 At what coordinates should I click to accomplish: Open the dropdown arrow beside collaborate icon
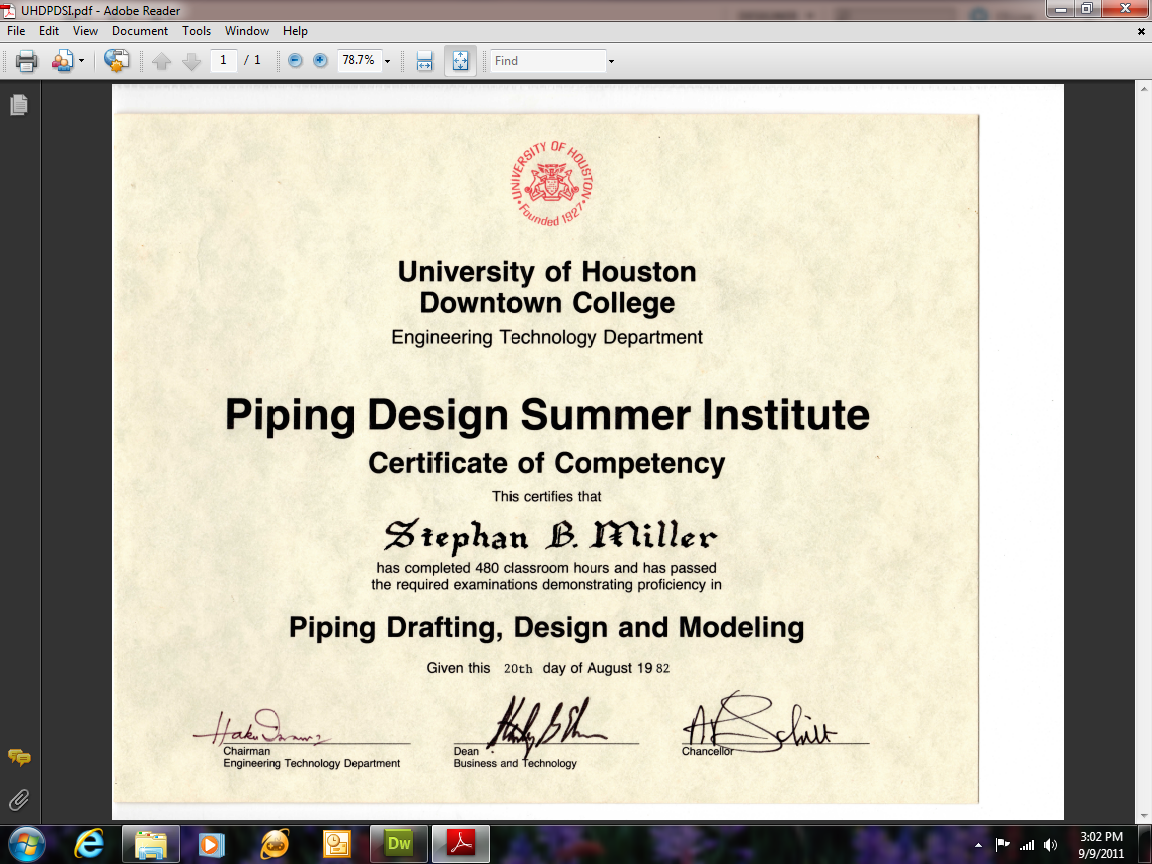coord(82,61)
